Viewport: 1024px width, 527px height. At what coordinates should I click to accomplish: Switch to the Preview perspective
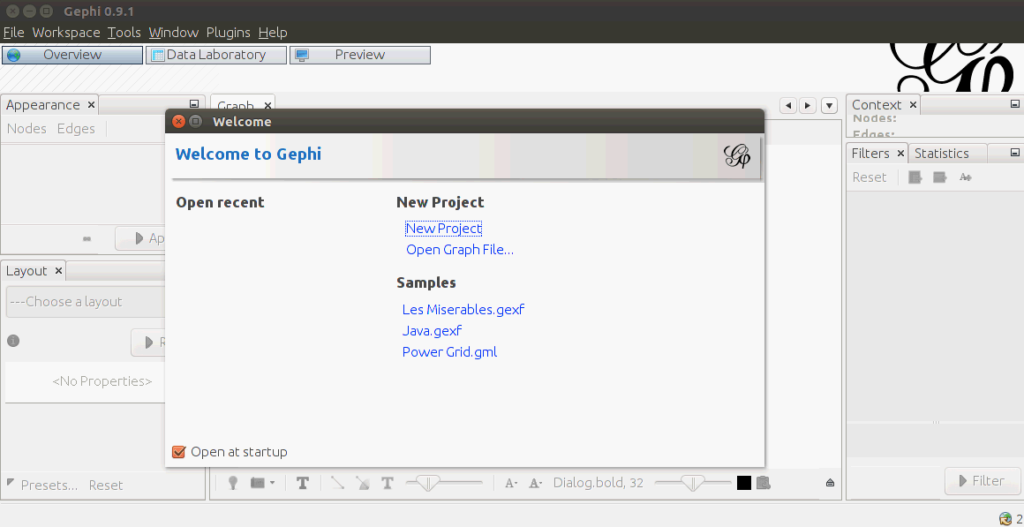click(360, 55)
